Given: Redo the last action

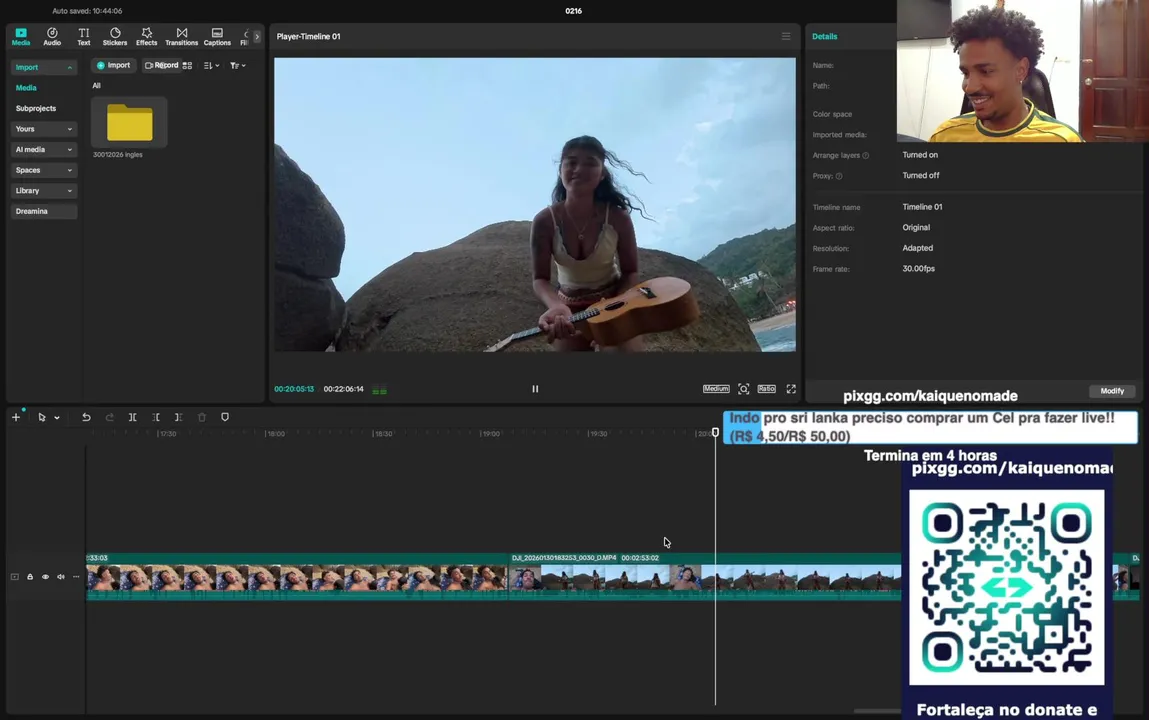Looking at the screenshot, I should click(x=109, y=417).
